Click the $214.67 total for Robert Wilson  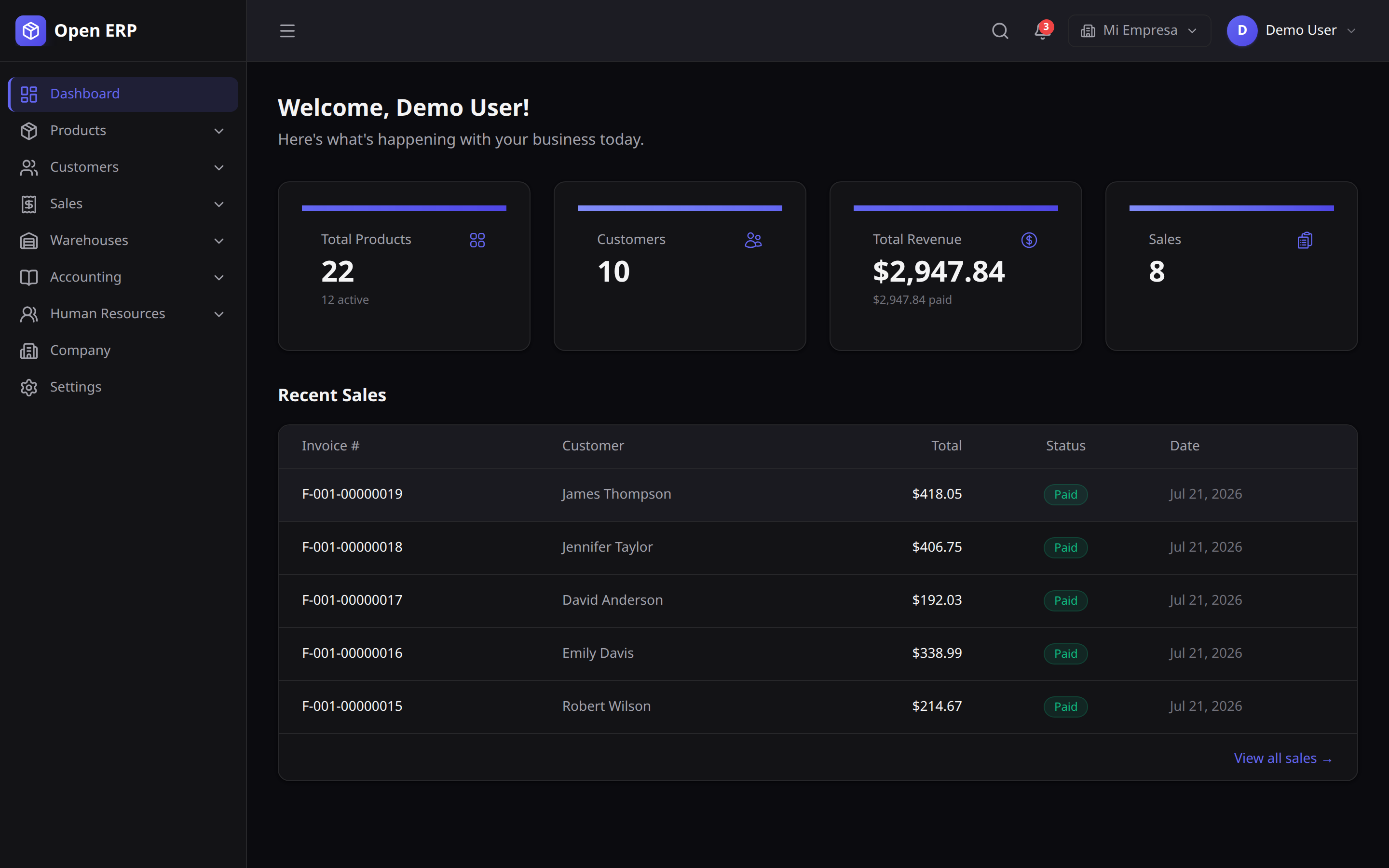tap(937, 706)
